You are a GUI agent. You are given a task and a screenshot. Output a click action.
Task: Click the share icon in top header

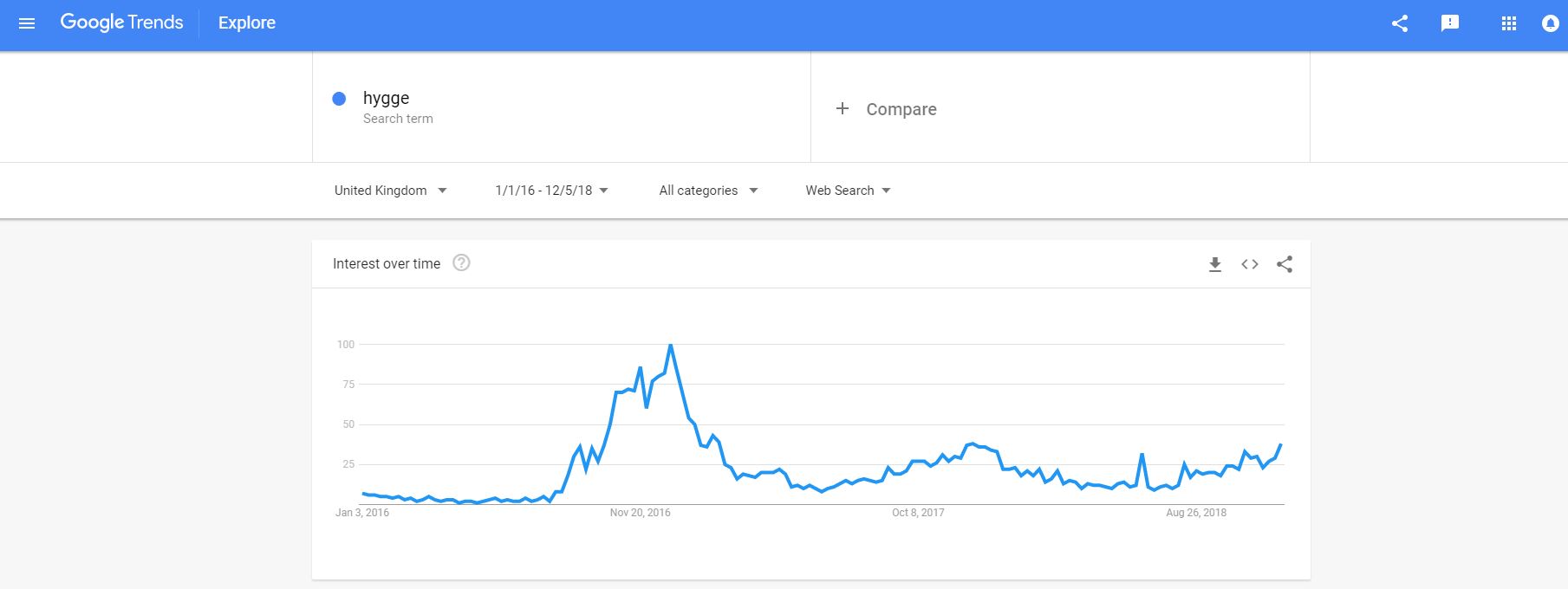pos(1400,23)
